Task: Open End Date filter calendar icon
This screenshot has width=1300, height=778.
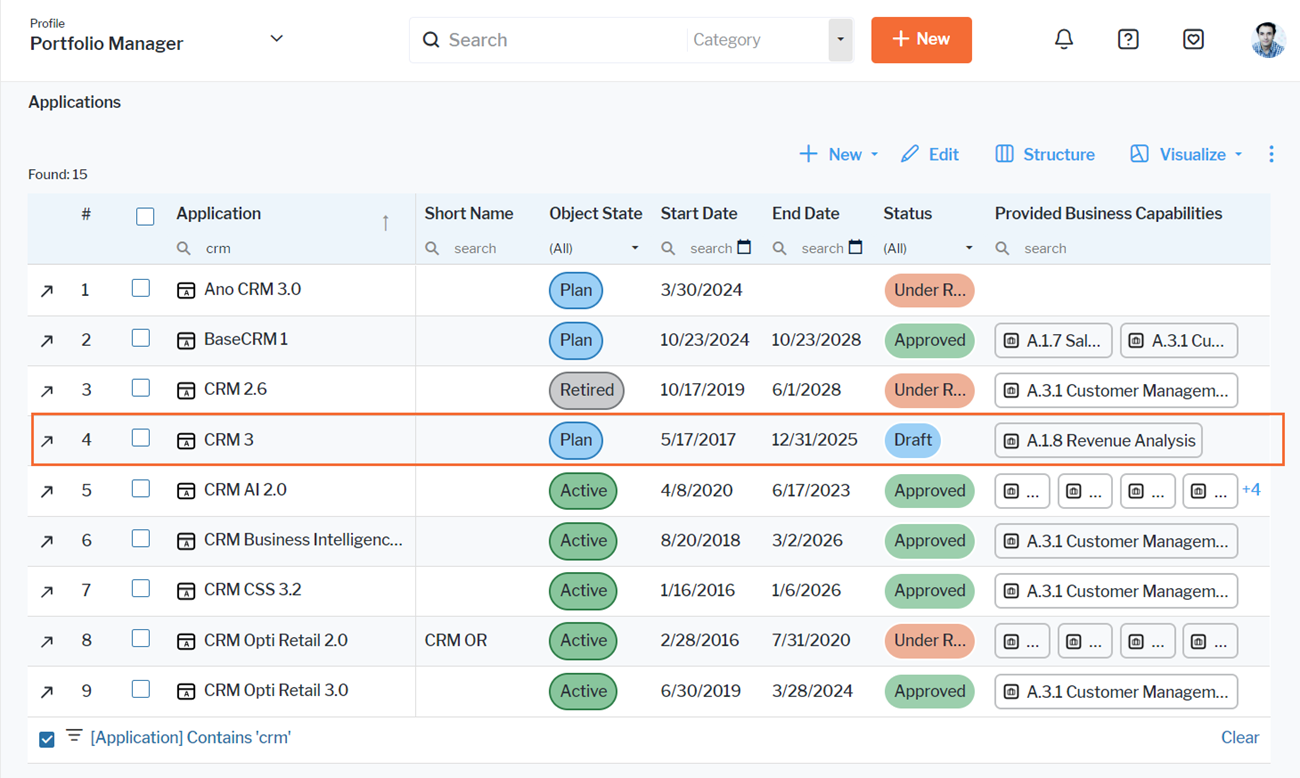Action: (x=855, y=248)
